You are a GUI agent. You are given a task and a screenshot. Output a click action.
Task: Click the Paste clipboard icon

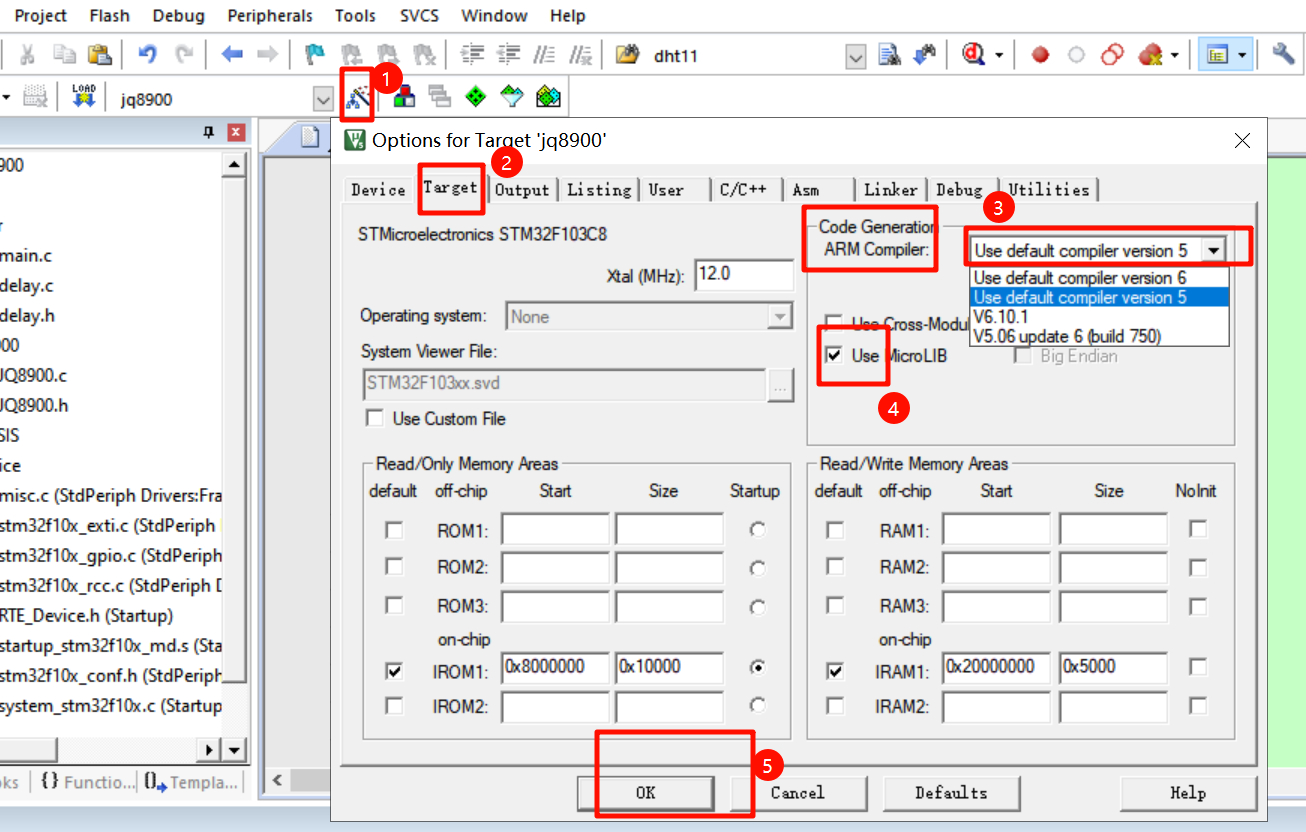(98, 55)
